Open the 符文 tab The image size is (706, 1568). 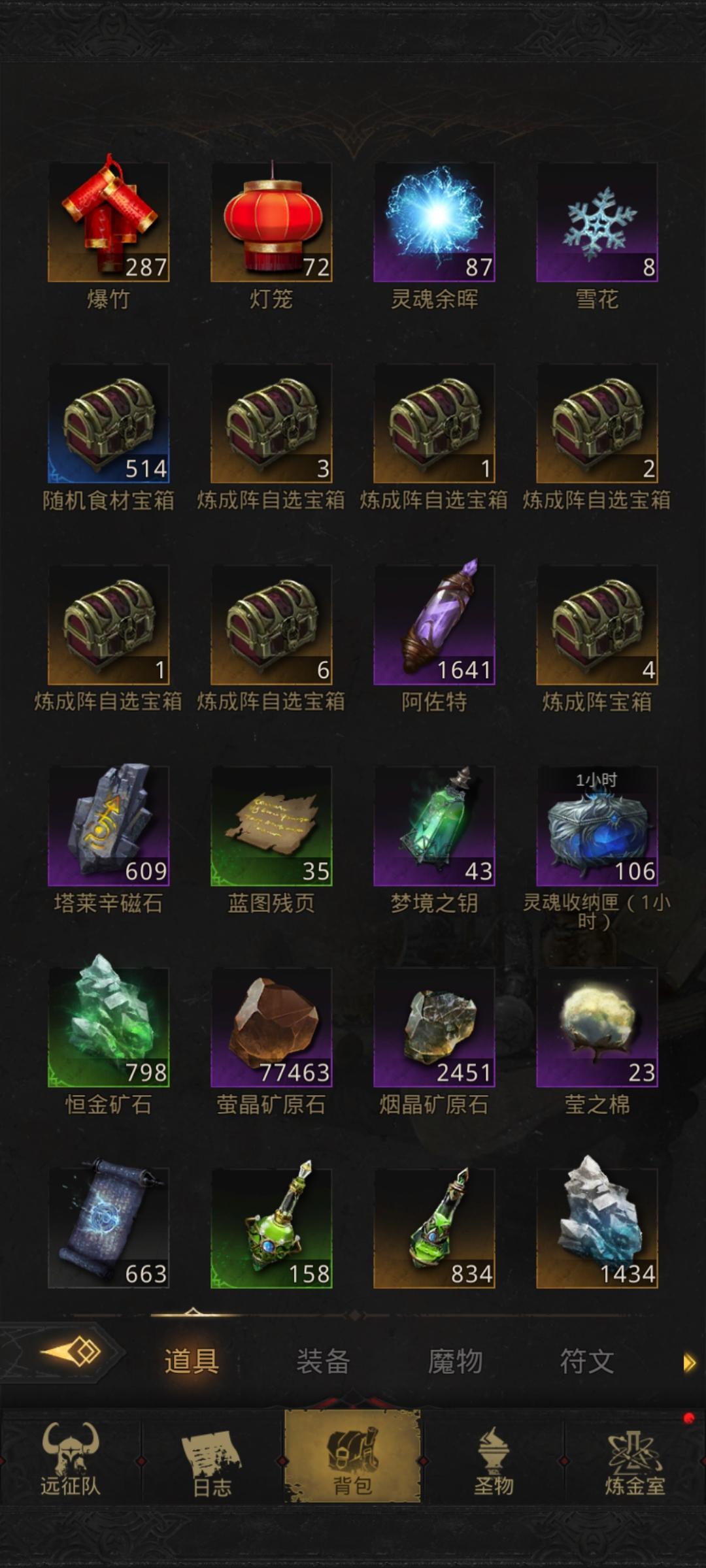coord(586,1362)
